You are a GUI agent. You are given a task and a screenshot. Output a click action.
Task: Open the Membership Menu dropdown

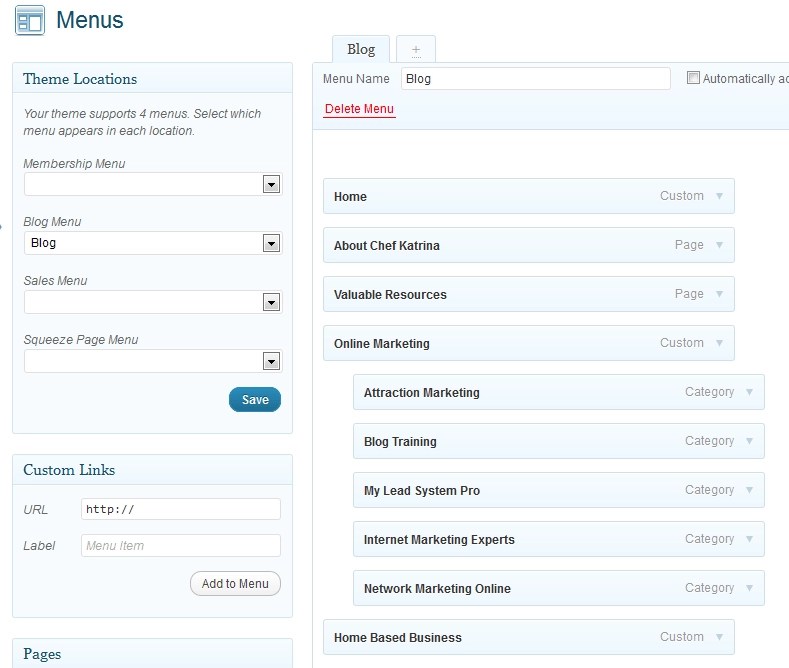(152, 184)
